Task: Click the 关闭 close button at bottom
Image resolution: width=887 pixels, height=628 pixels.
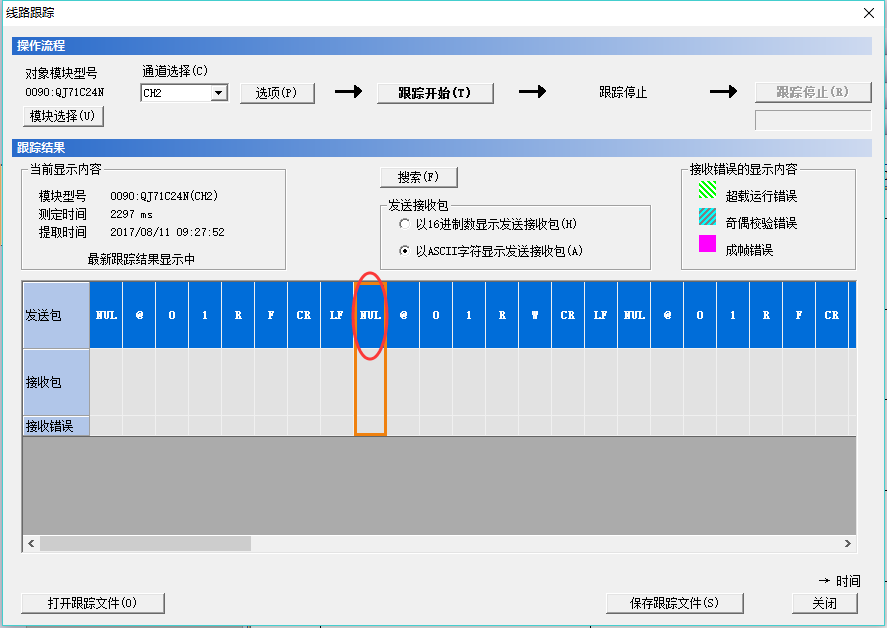Action: coord(825,603)
